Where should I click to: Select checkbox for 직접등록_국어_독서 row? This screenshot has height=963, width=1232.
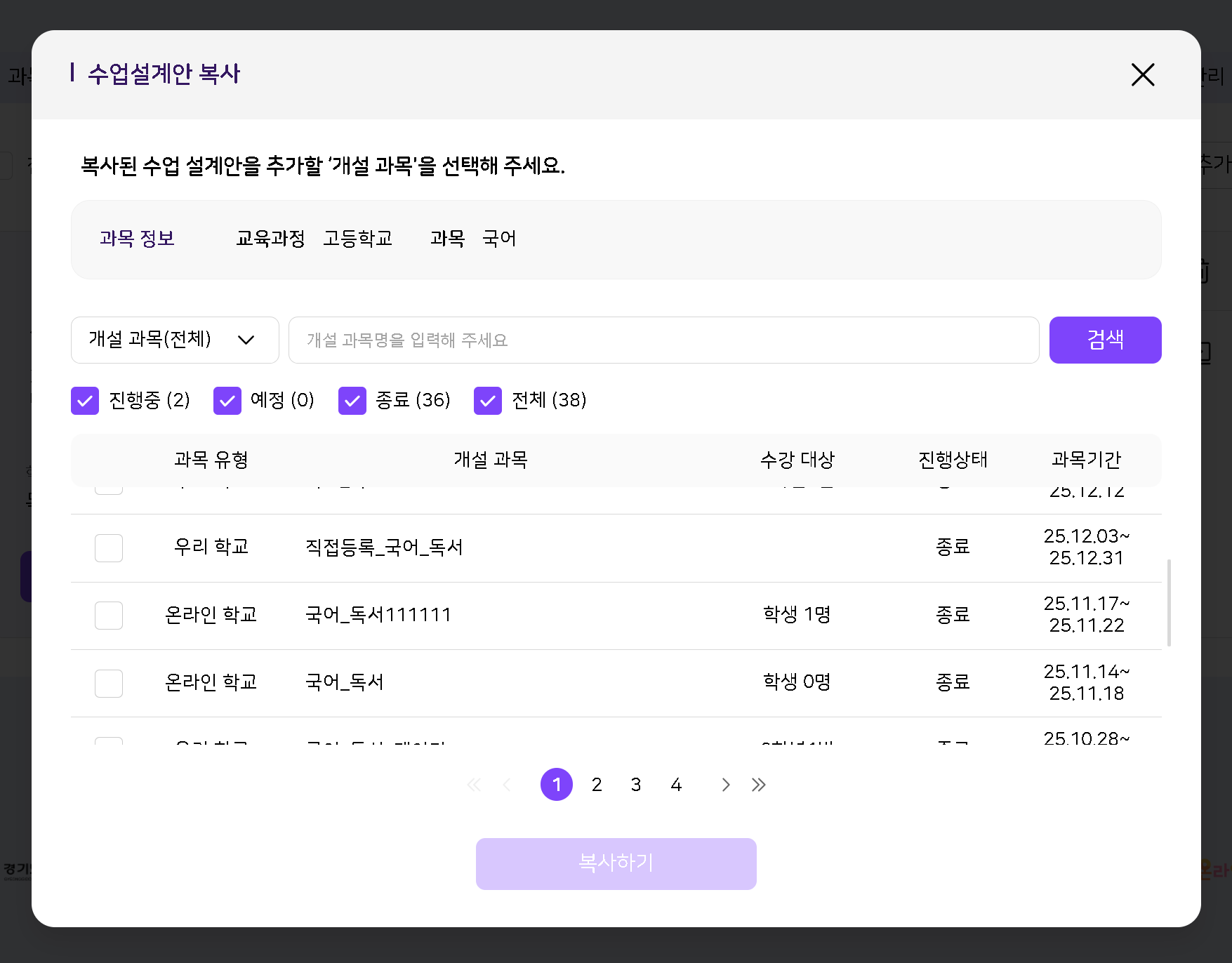pos(109,548)
